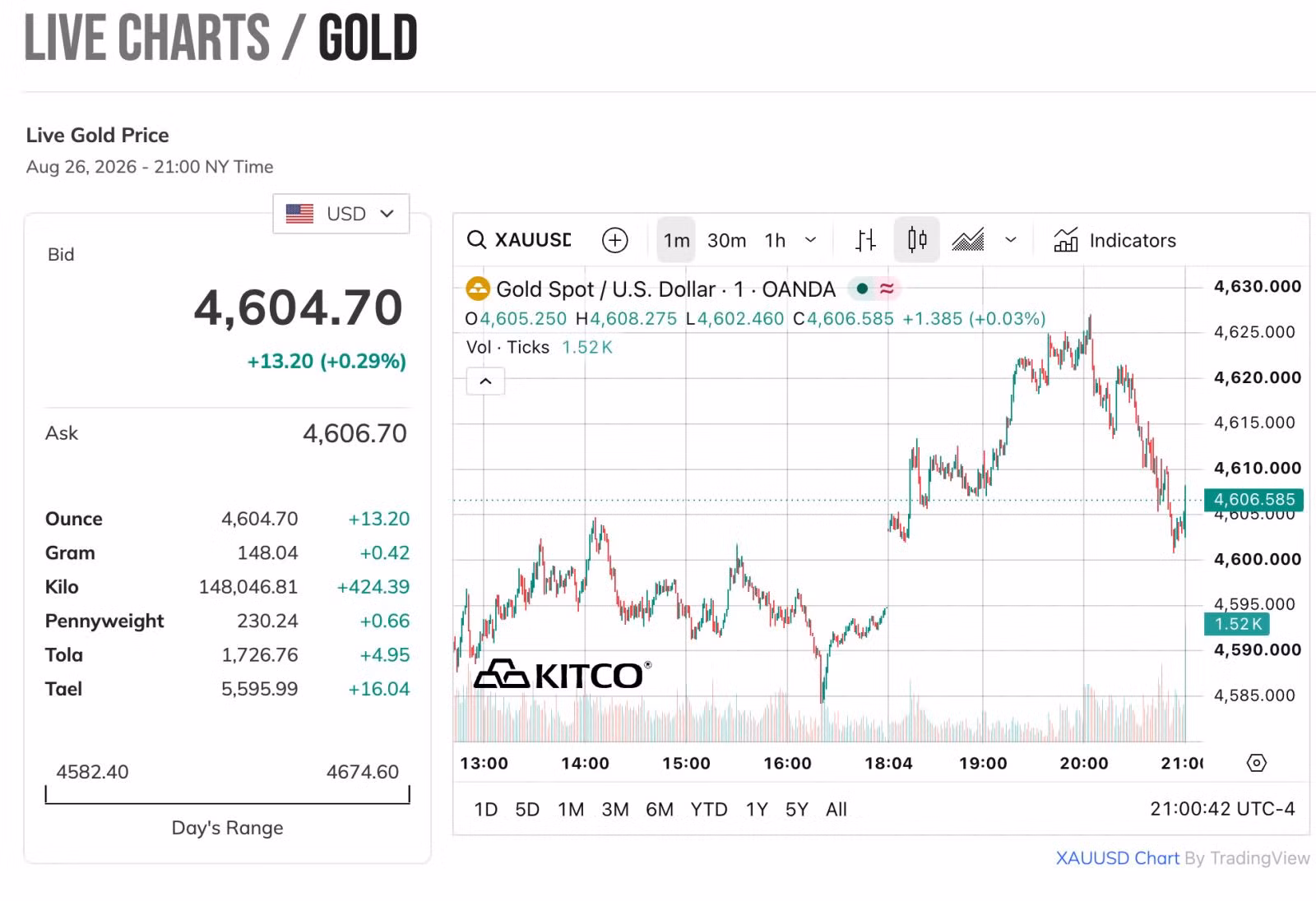This screenshot has width=1316, height=901.
Task: Switch to the 1m interval
Action: tap(677, 240)
